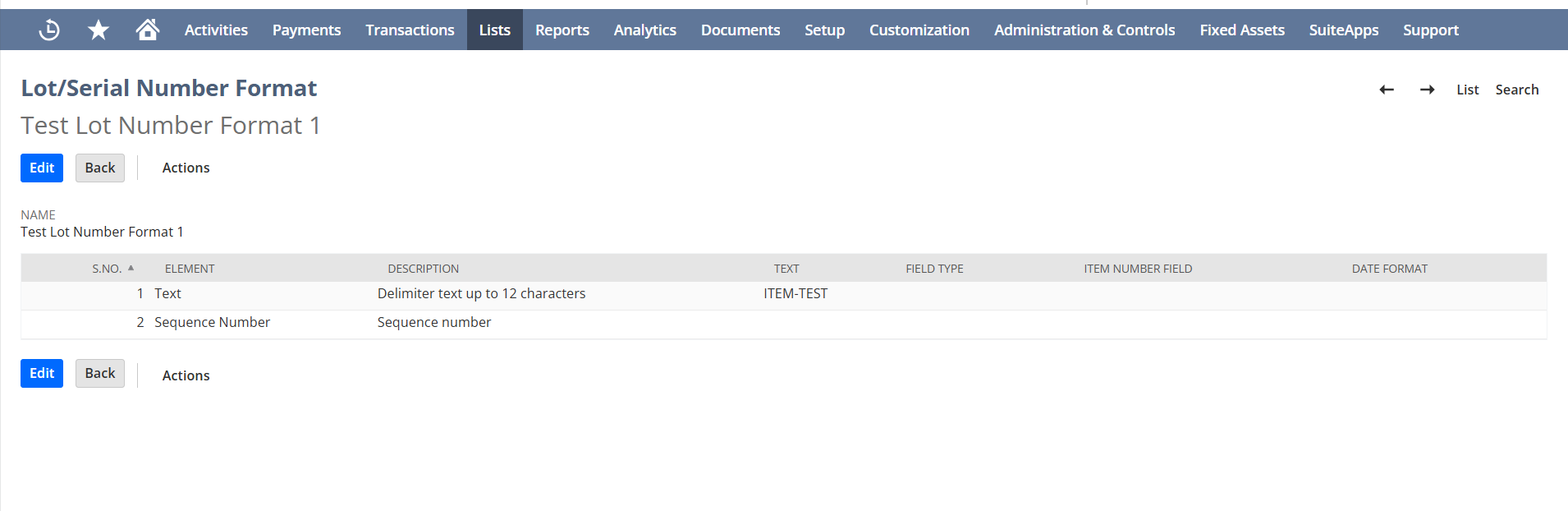
Task: Open the Search link
Action: (x=1516, y=90)
